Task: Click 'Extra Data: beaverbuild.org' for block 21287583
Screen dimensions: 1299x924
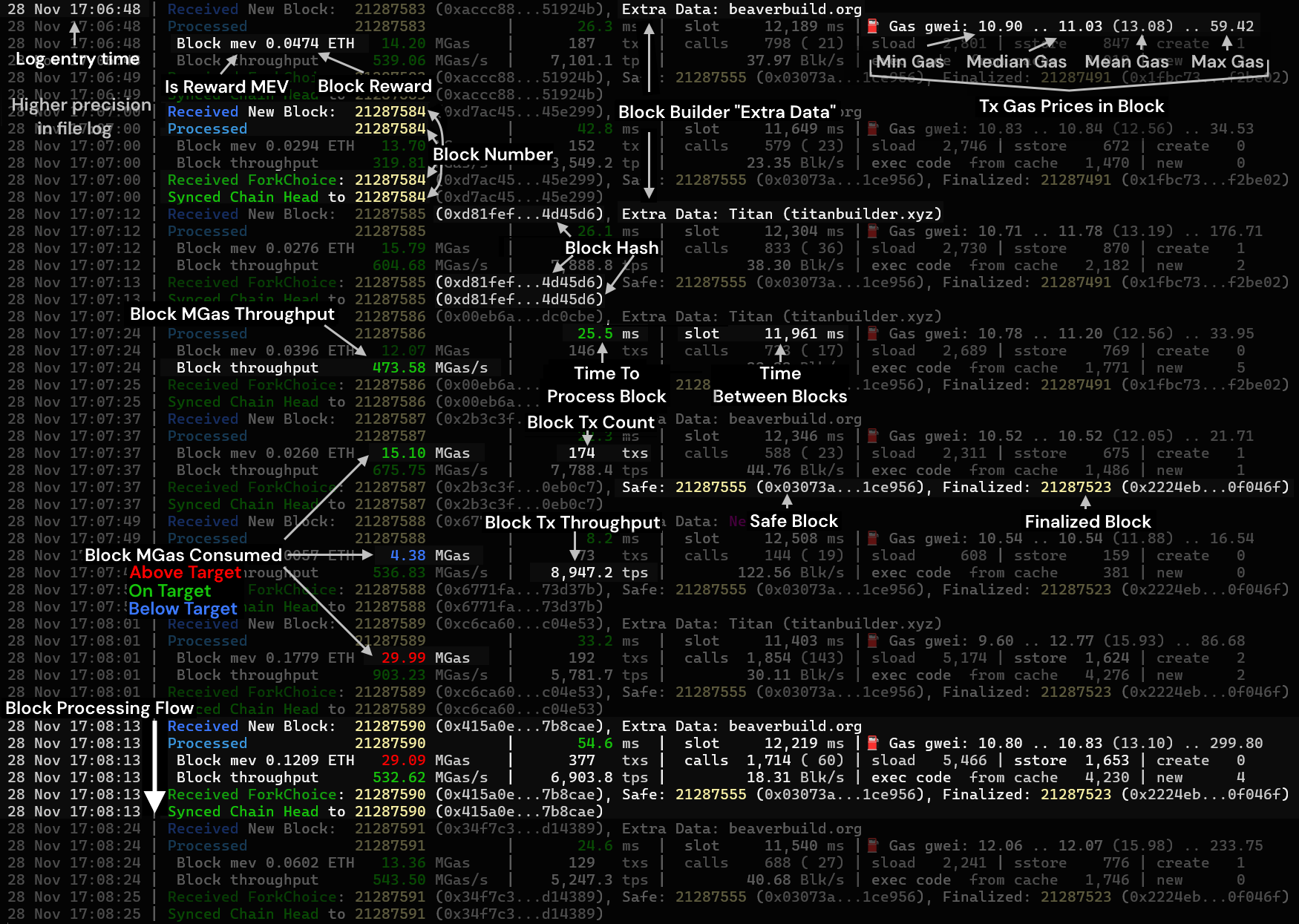Action: click(x=742, y=9)
